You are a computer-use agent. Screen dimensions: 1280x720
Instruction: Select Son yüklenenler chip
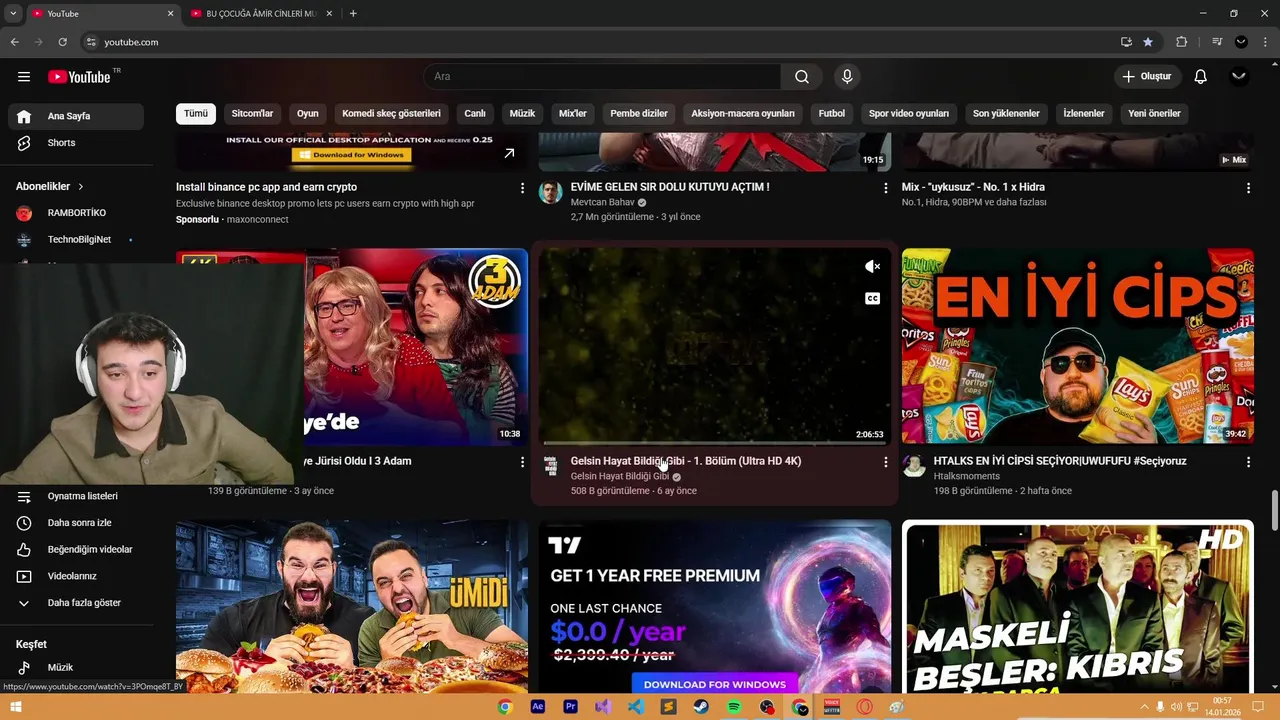pyautogui.click(x=1006, y=114)
